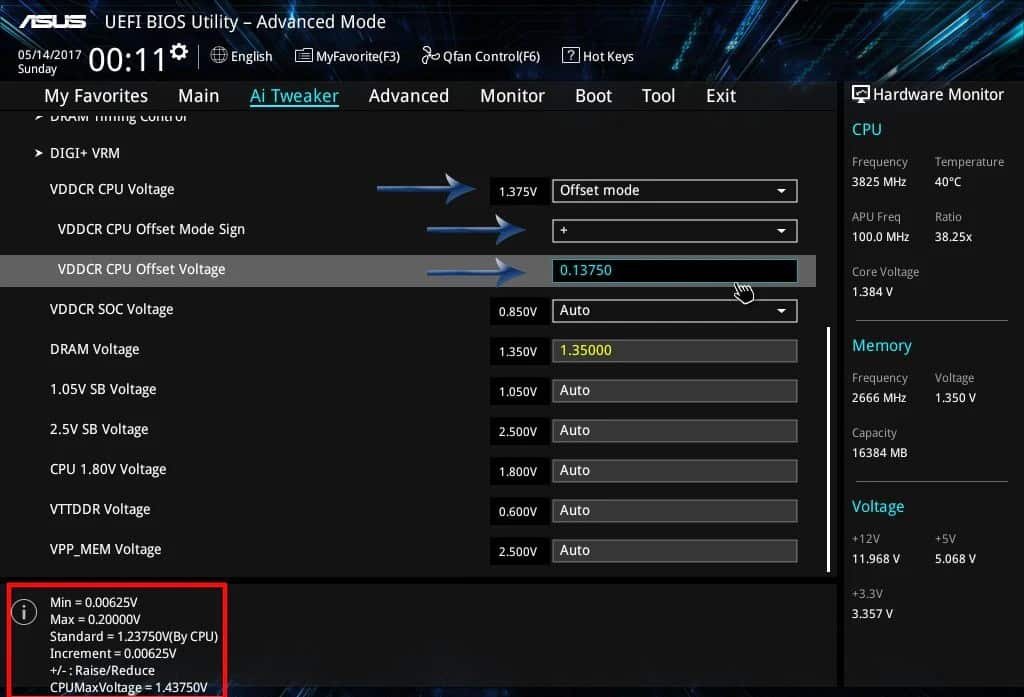Viewport: 1024px width, 697px height.
Task: Open the VDDCR SOC Voltage dropdown
Action: click(674, 310)
